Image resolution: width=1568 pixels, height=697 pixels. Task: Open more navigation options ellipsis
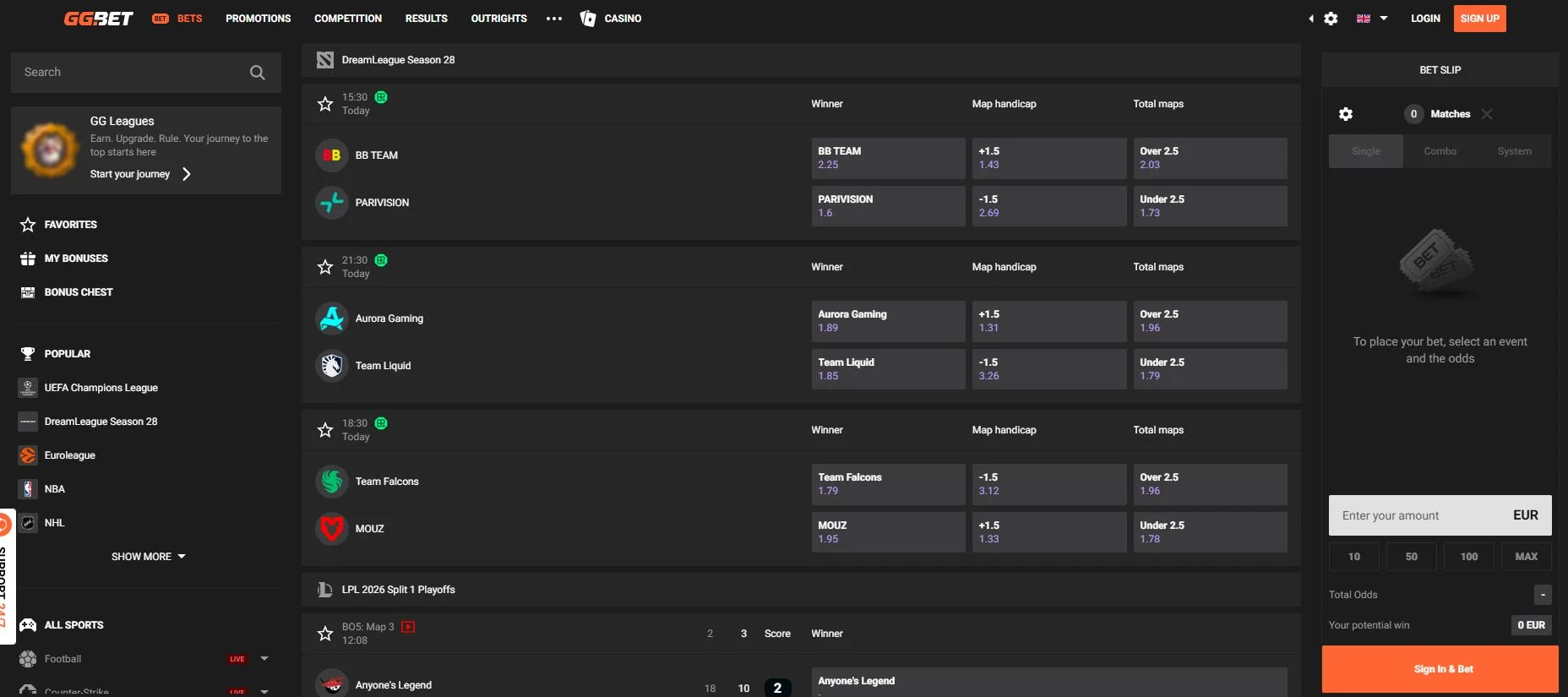point(554,19)
